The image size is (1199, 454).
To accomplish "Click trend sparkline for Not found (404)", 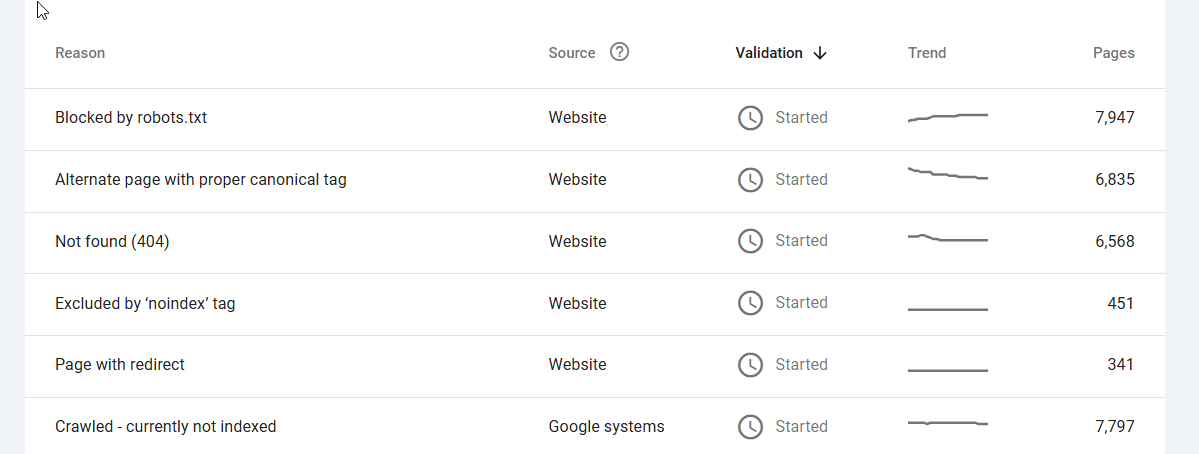I will [947, 238].
